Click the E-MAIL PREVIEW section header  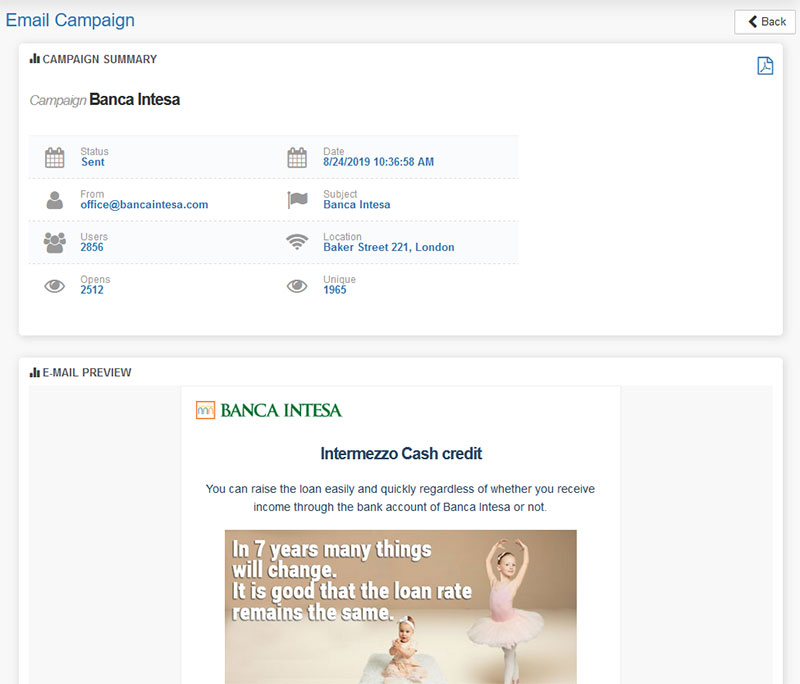87,373
